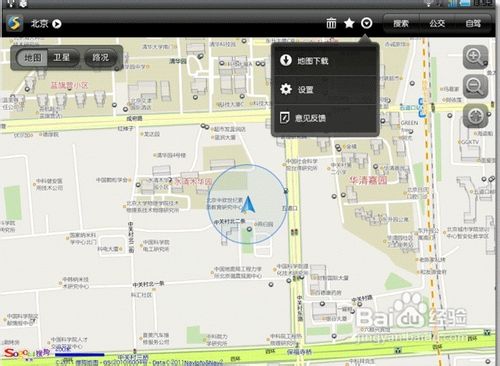This screenshot has height=366, width=500.
Task: Open favorites with the star icon
Action: pos(349,23)
